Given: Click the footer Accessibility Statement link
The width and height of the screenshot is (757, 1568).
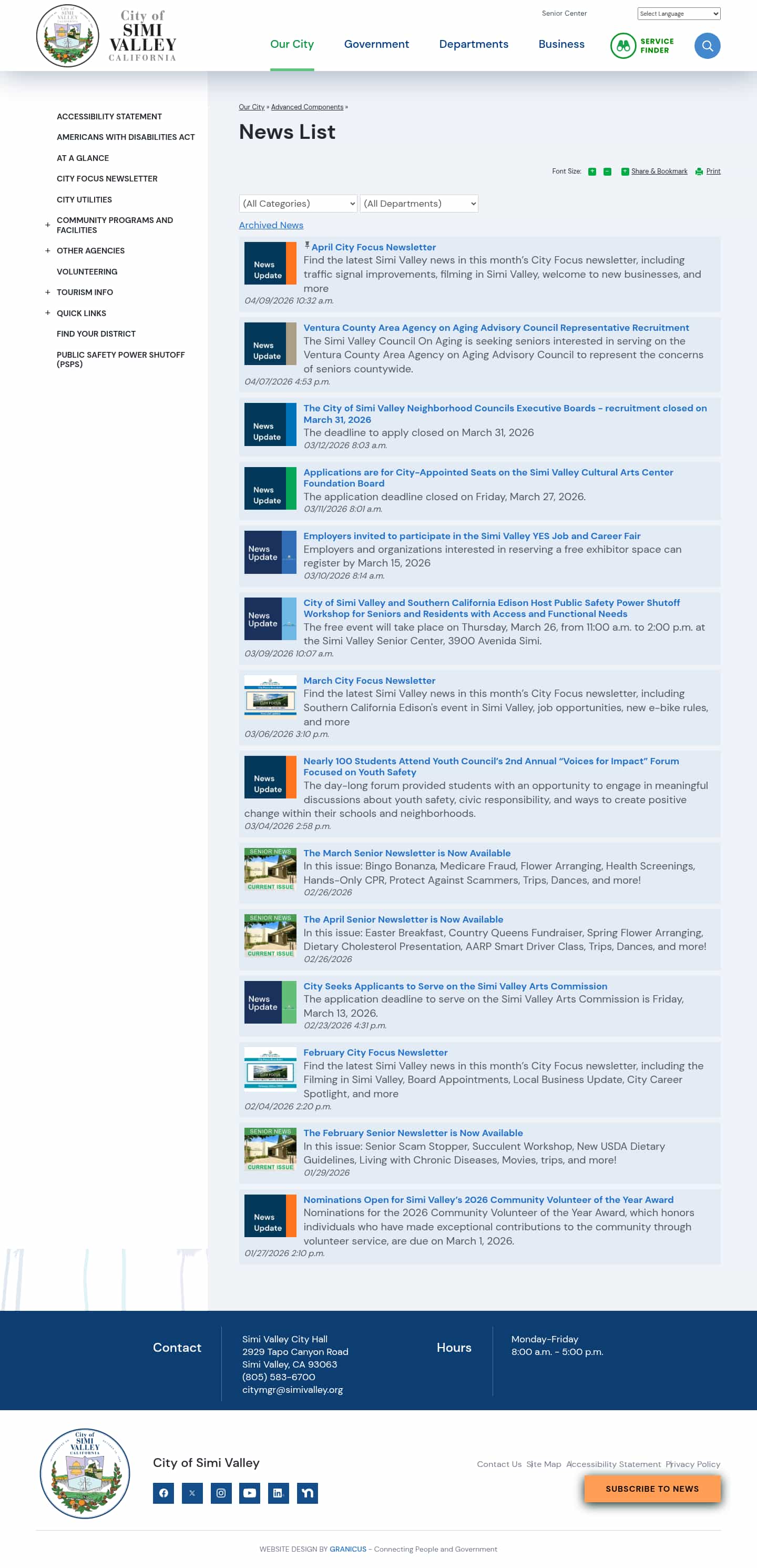Looking at the screenshot, I should click(x=613, y=1464).
